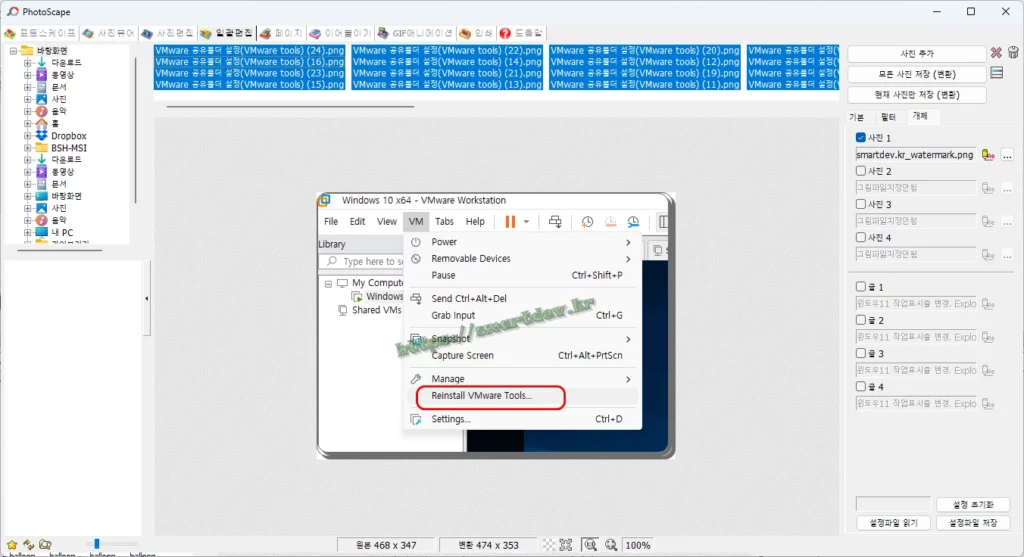This screenshot has height=557, width=1024.
Task: Enable the 글 4 checkbox
Action: coord(861,387)
